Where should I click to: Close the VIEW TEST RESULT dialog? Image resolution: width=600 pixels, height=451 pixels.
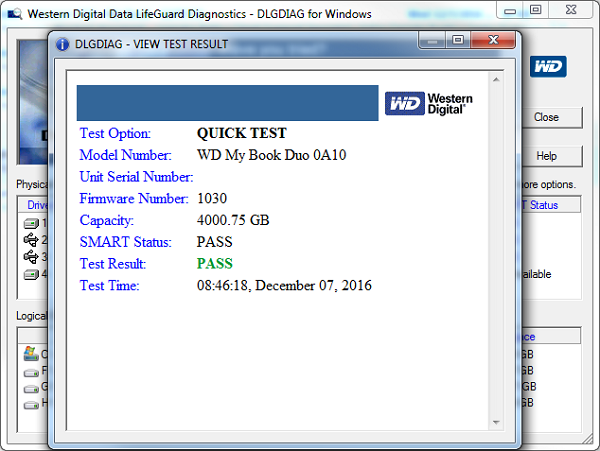494,41
